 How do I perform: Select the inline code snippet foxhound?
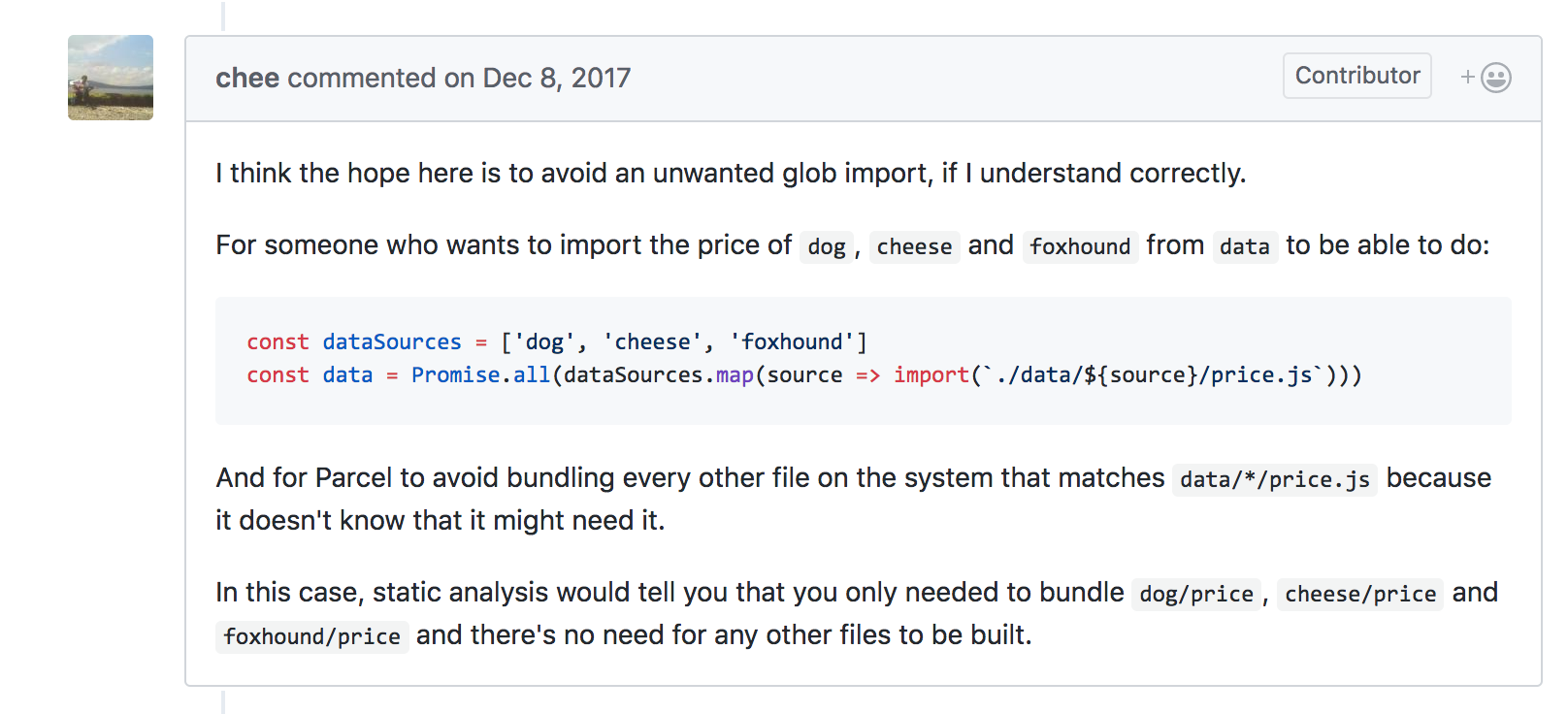(1080, 247)
